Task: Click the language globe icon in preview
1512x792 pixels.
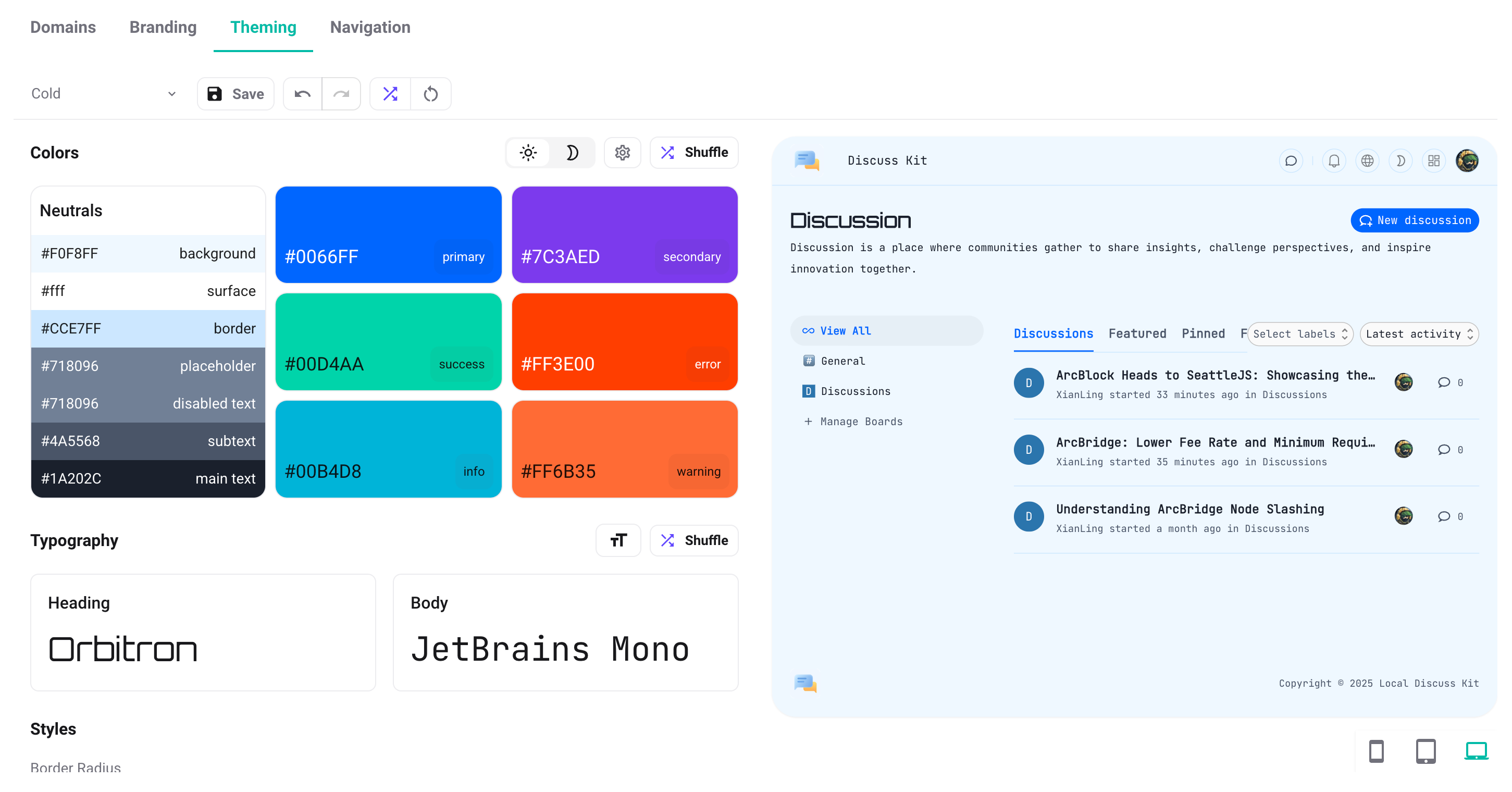Action: coord(1367,161)
